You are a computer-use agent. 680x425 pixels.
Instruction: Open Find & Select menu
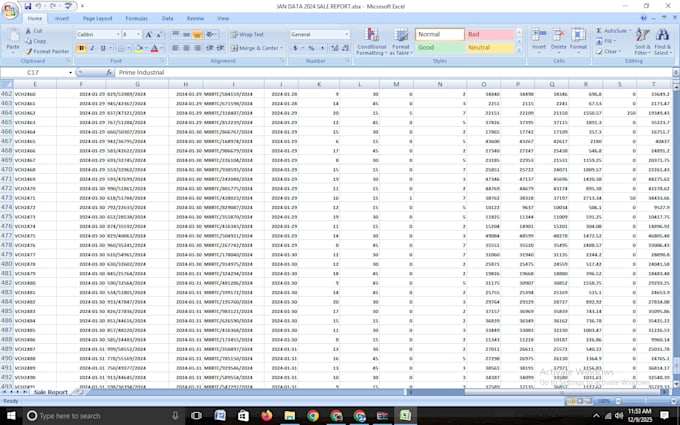(662, 42)
